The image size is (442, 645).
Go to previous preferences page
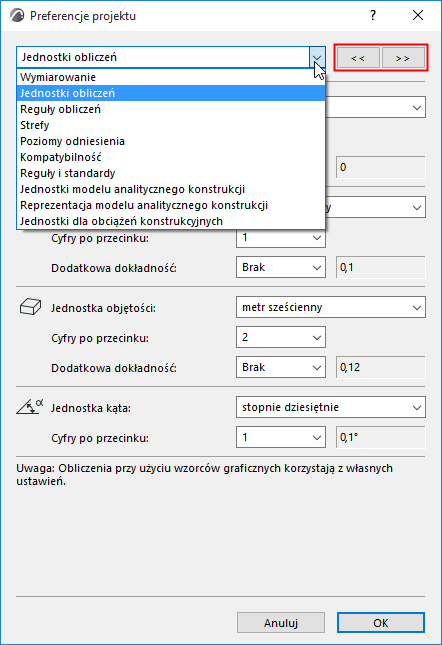(358, 58)
